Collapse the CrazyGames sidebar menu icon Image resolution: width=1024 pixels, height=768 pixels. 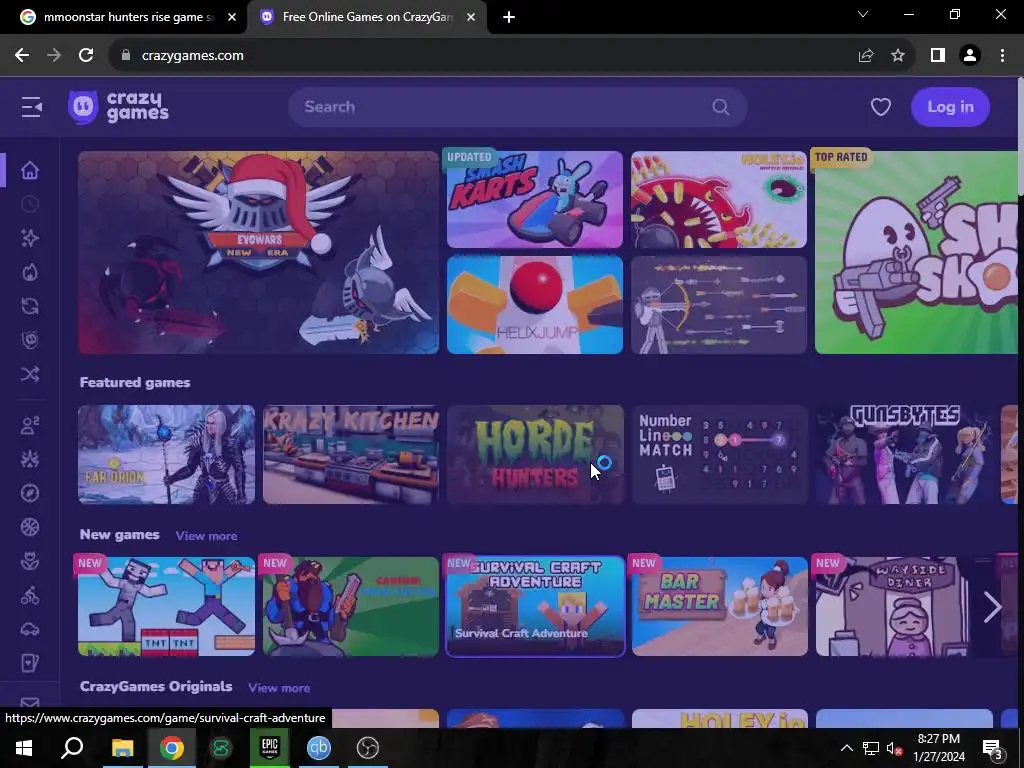31,107
